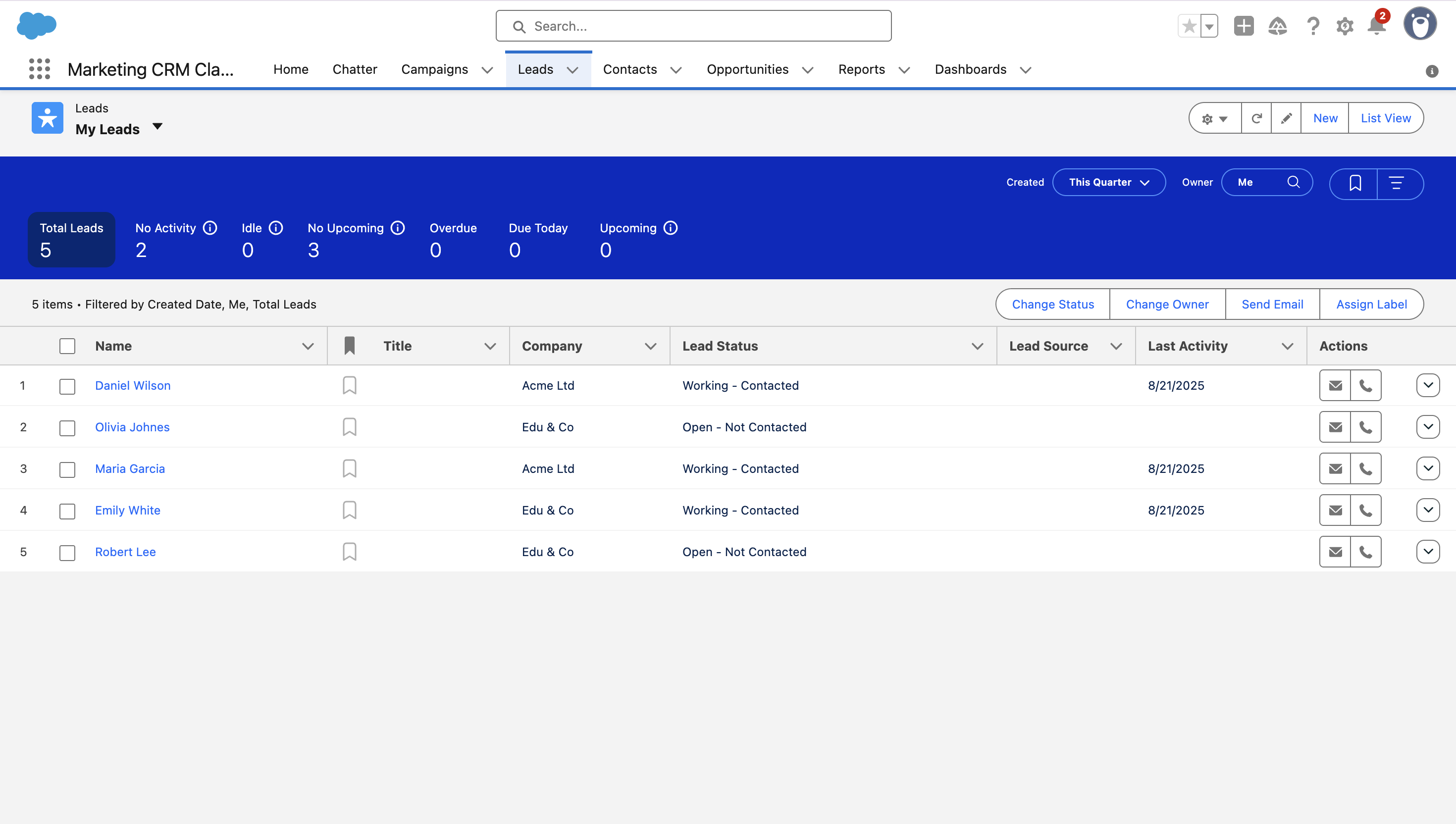The width and height of the screenshot is (1456, 824).
Task: Call Maria Garcia via phone icon
Action: (x=1366, y=468)
